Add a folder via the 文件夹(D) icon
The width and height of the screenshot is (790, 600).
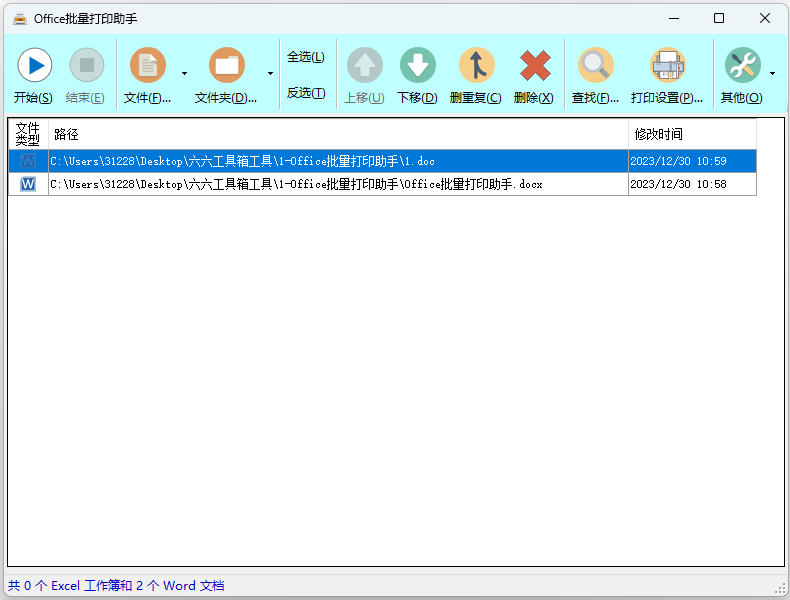coord(227,65)
